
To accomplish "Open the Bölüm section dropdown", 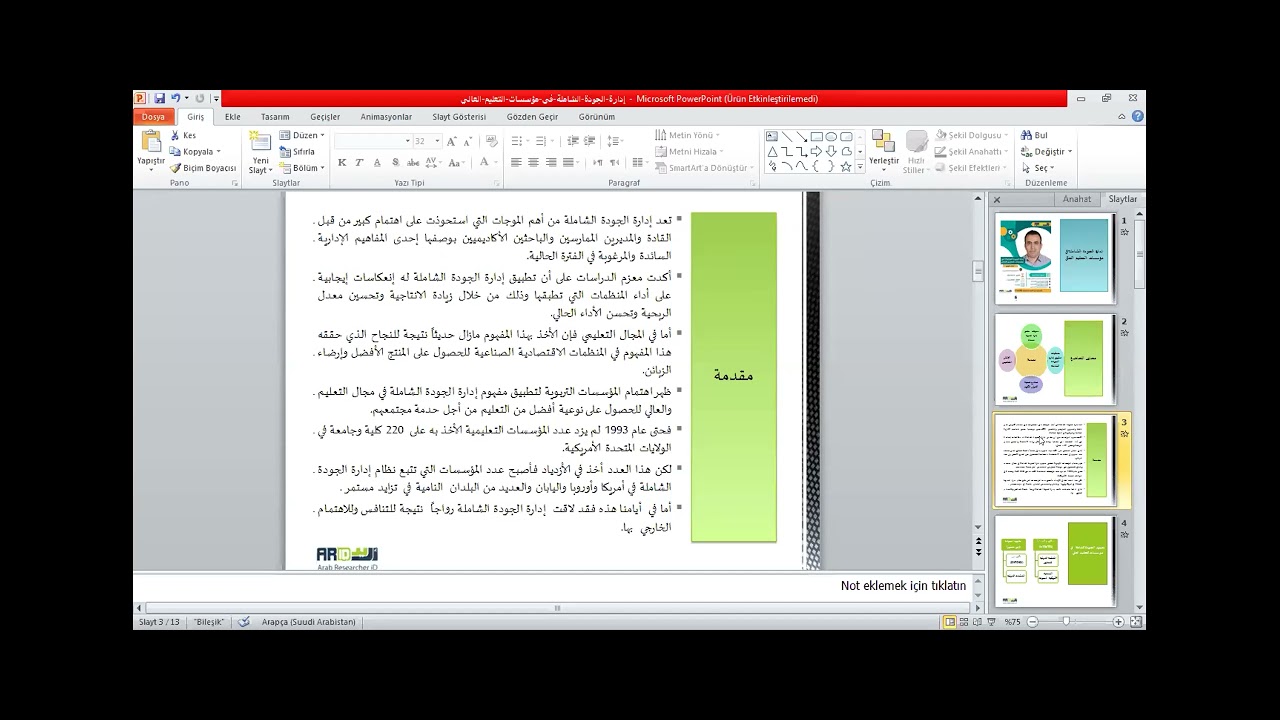I will pyautogui.click(x=301, y=168).
